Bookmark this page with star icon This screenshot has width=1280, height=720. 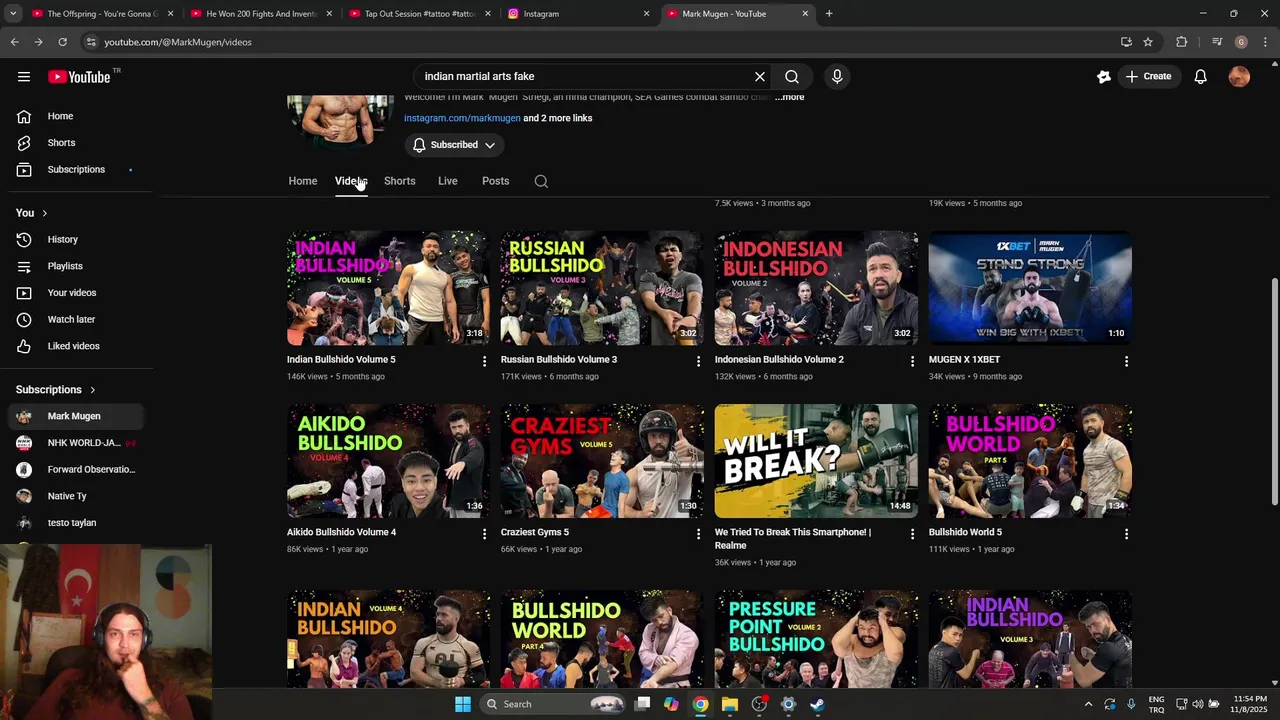1148,42
